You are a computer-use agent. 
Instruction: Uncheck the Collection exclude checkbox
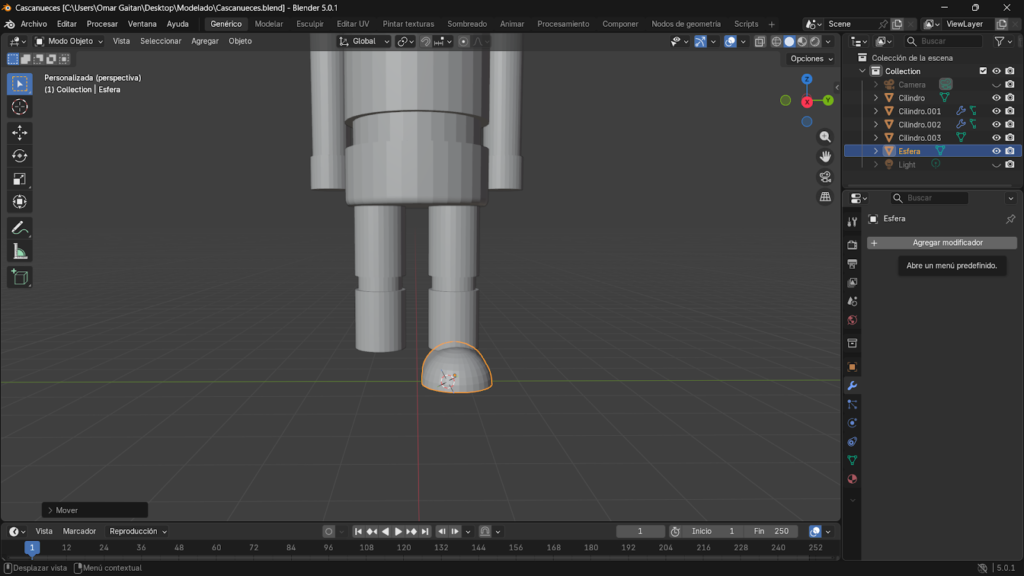[x=983, y=71]
